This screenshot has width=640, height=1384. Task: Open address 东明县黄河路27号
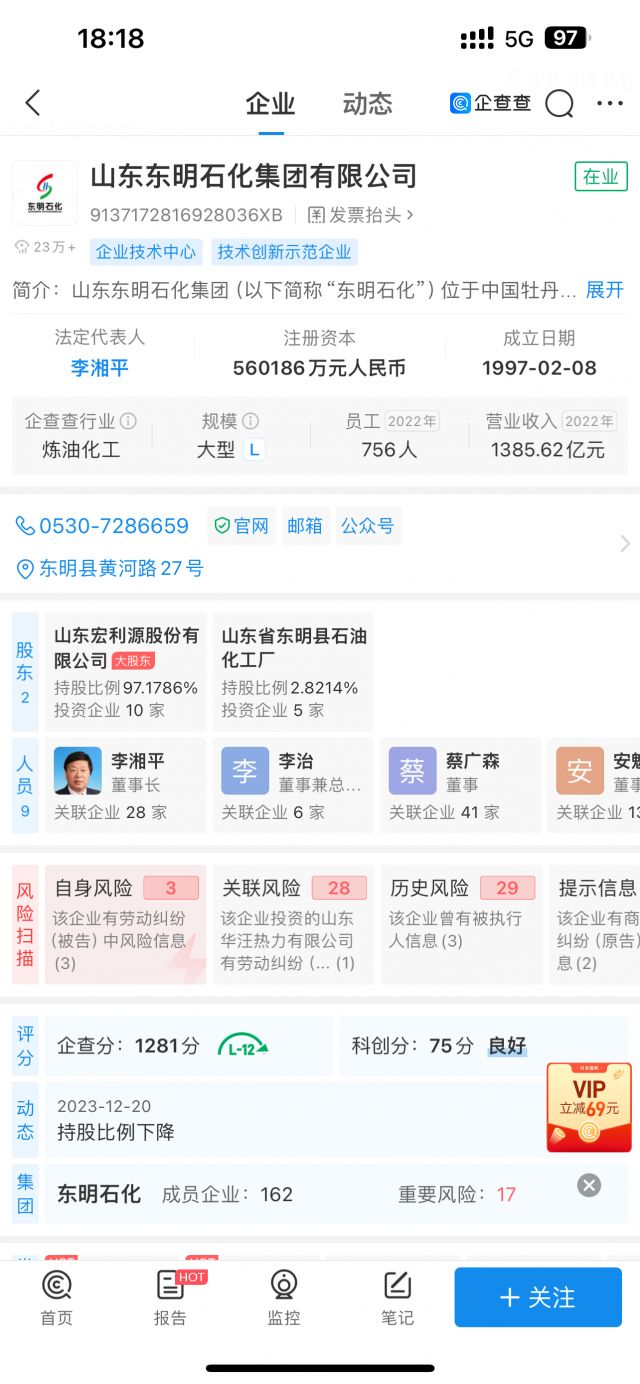click(x=110, y=569)
